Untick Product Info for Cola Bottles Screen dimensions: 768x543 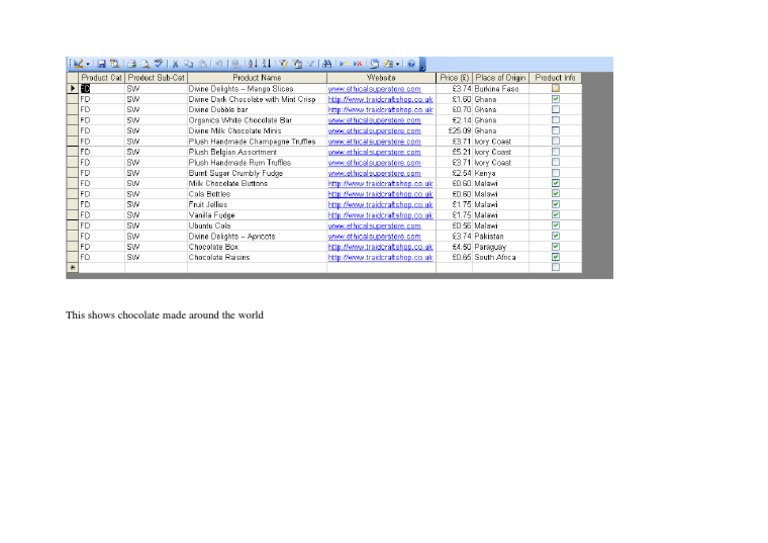555,194
